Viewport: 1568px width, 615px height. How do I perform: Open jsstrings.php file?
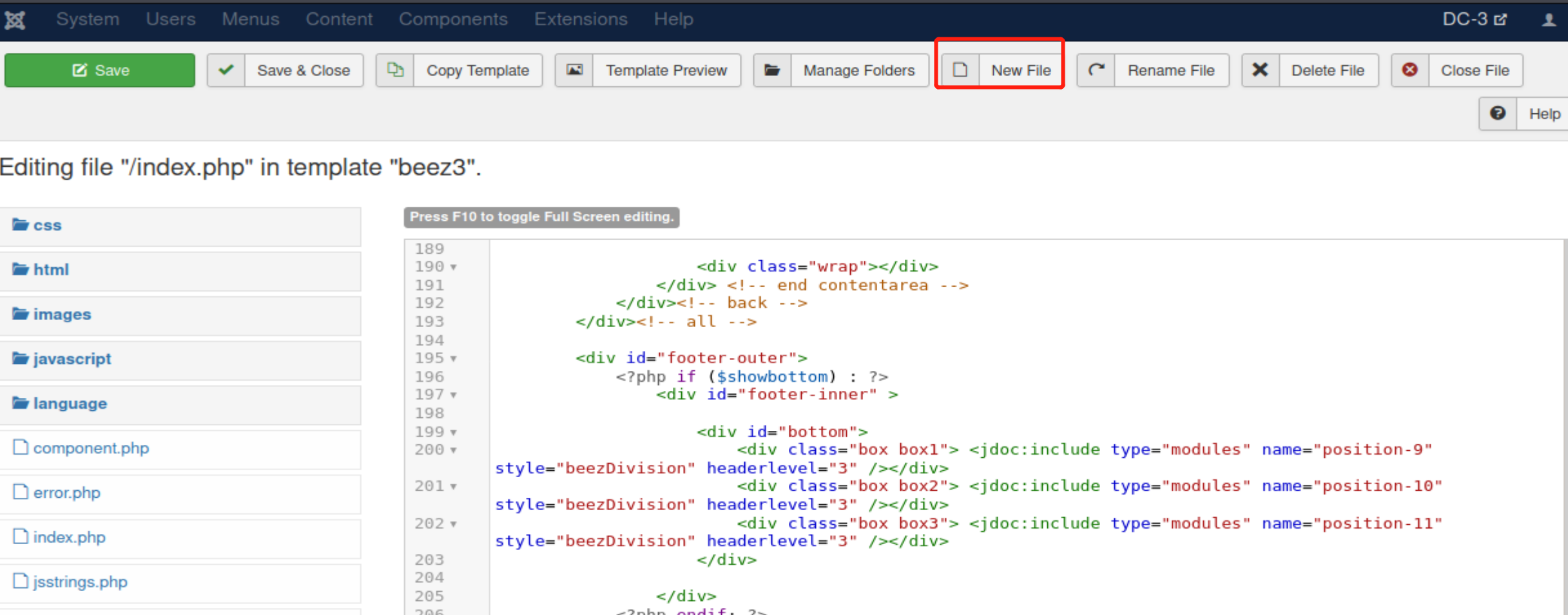point(180,583)
